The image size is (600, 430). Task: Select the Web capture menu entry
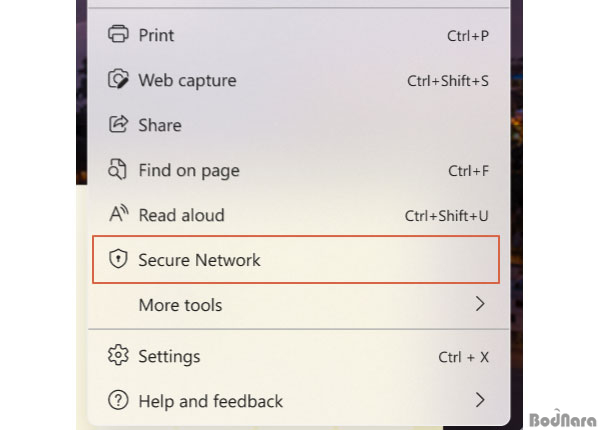point(298,80)
